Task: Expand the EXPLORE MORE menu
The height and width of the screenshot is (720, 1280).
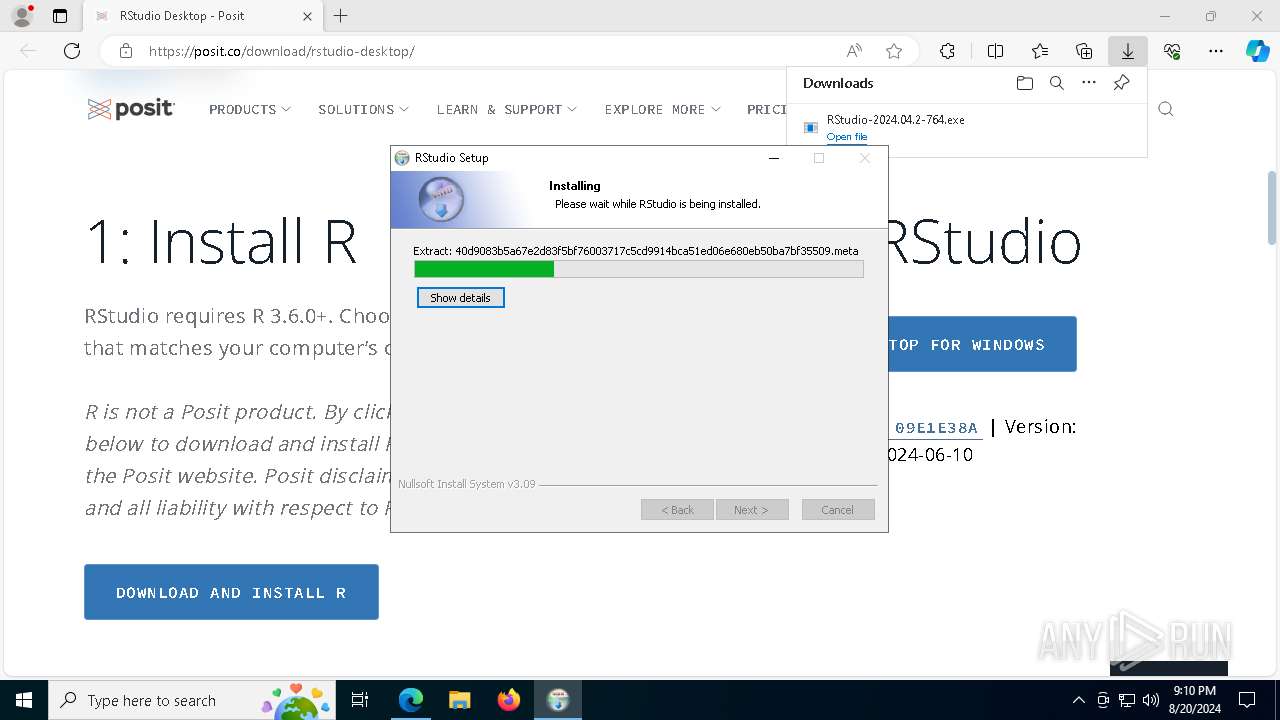Action: (x=663, y=109)
